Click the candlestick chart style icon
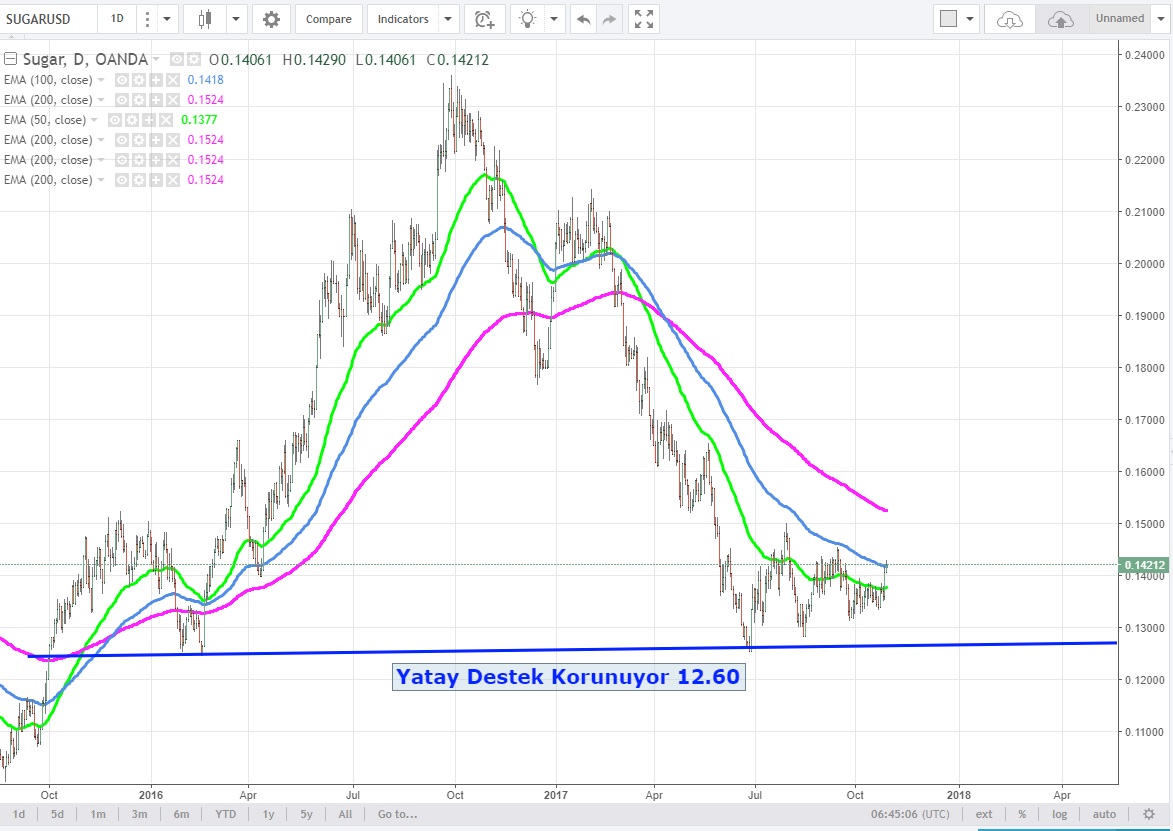 click(x=206, y=19)
